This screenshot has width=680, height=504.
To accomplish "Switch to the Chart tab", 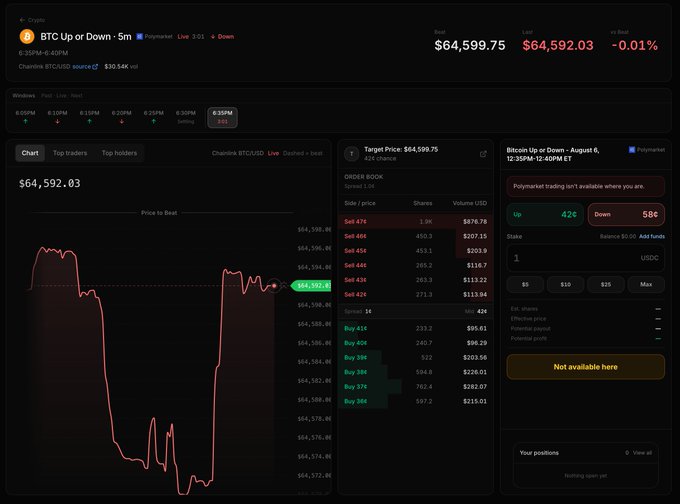I will tap(30, 153).
